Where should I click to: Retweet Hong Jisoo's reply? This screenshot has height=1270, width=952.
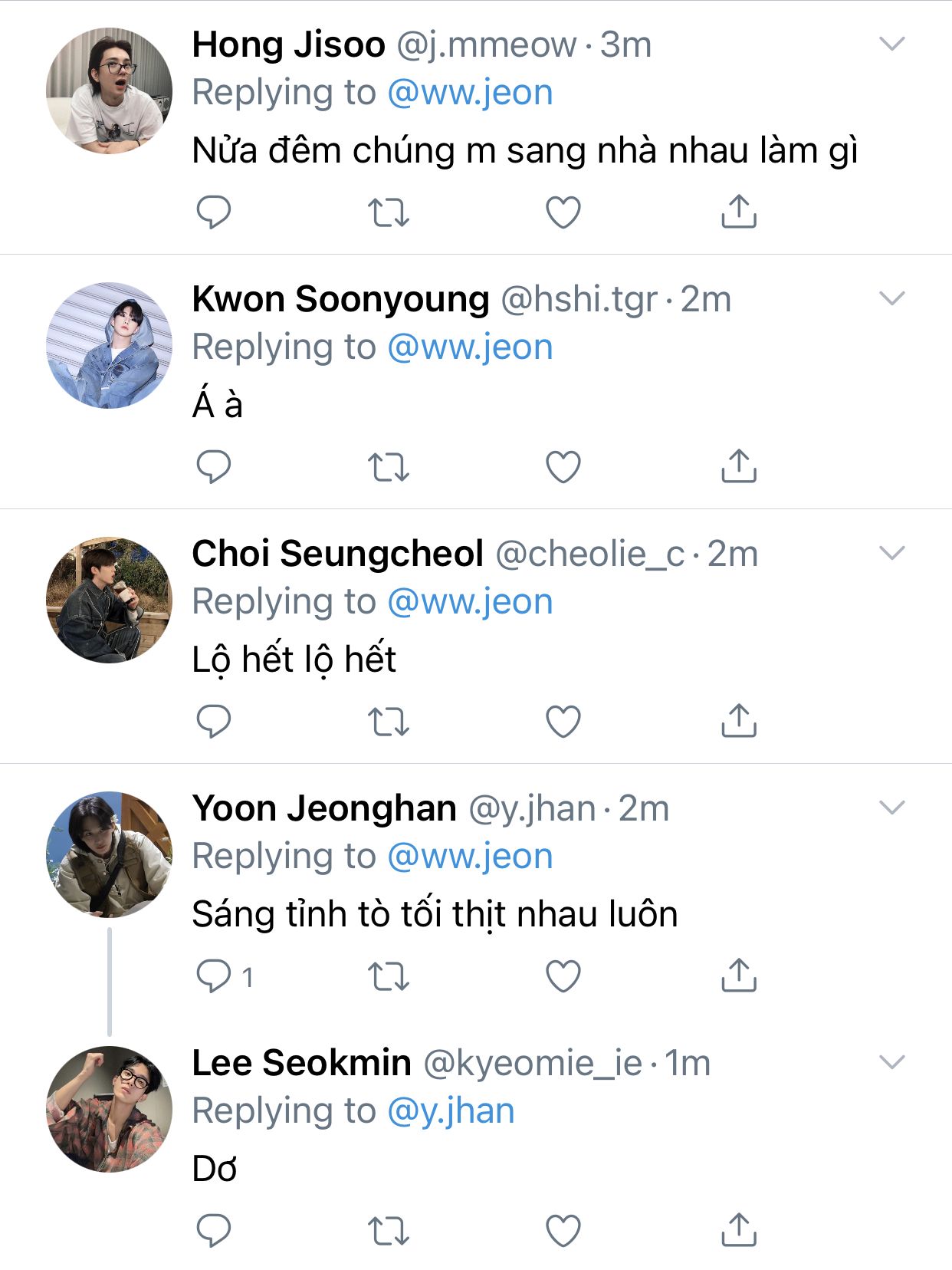tap(389, 212)
